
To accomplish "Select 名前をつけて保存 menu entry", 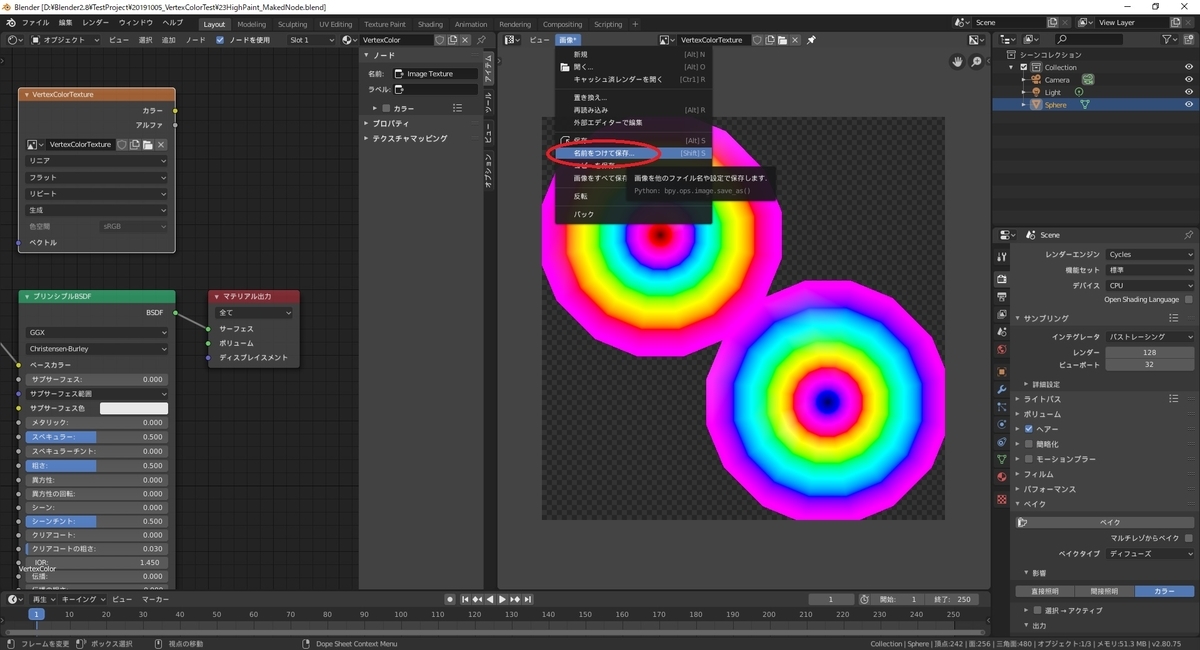I will pos(633,153).
